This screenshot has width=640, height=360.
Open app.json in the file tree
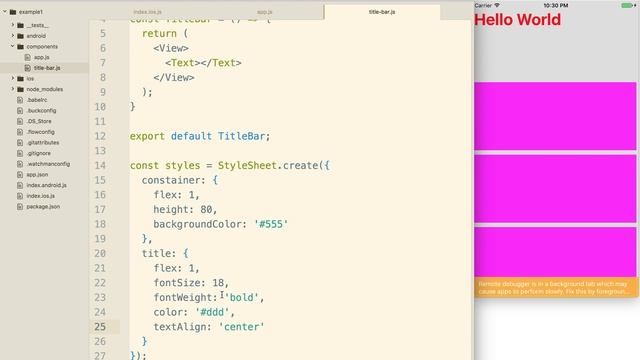coord(37,174)
